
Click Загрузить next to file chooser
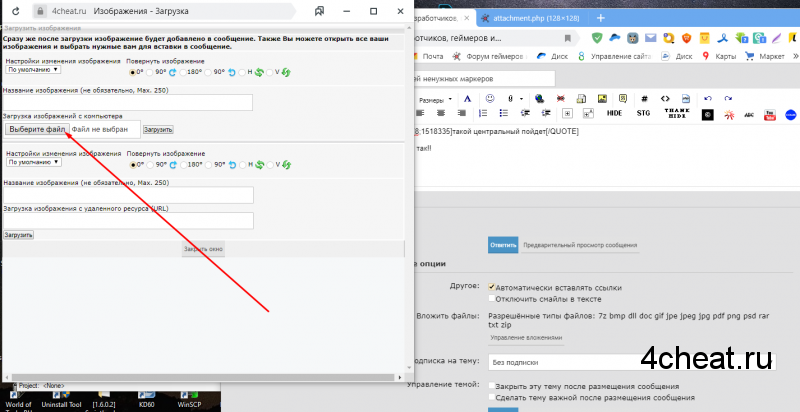tap(158, 130)
